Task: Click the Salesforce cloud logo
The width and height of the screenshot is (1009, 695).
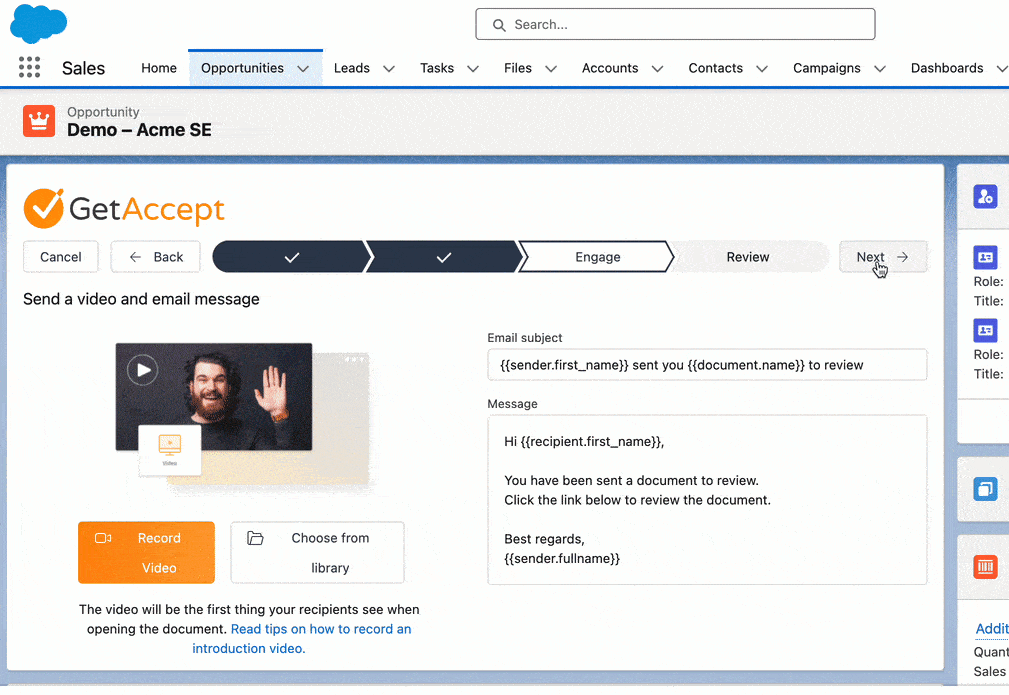Action: tap(39, 23)
